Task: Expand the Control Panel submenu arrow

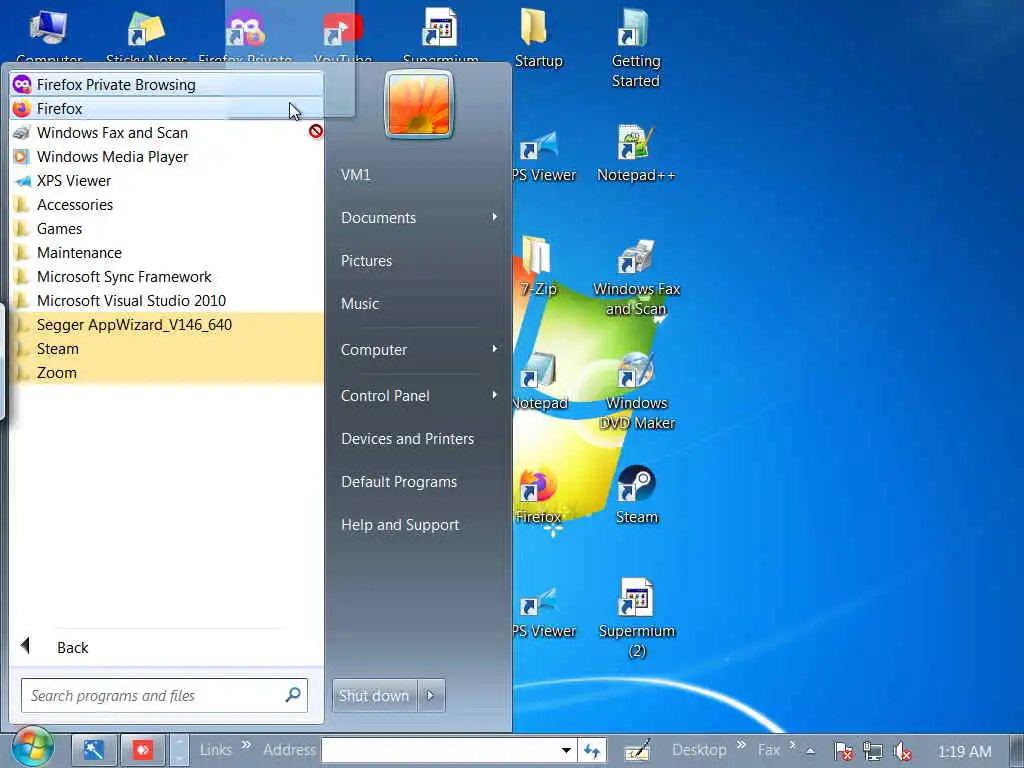Action: tap(494, 395)
